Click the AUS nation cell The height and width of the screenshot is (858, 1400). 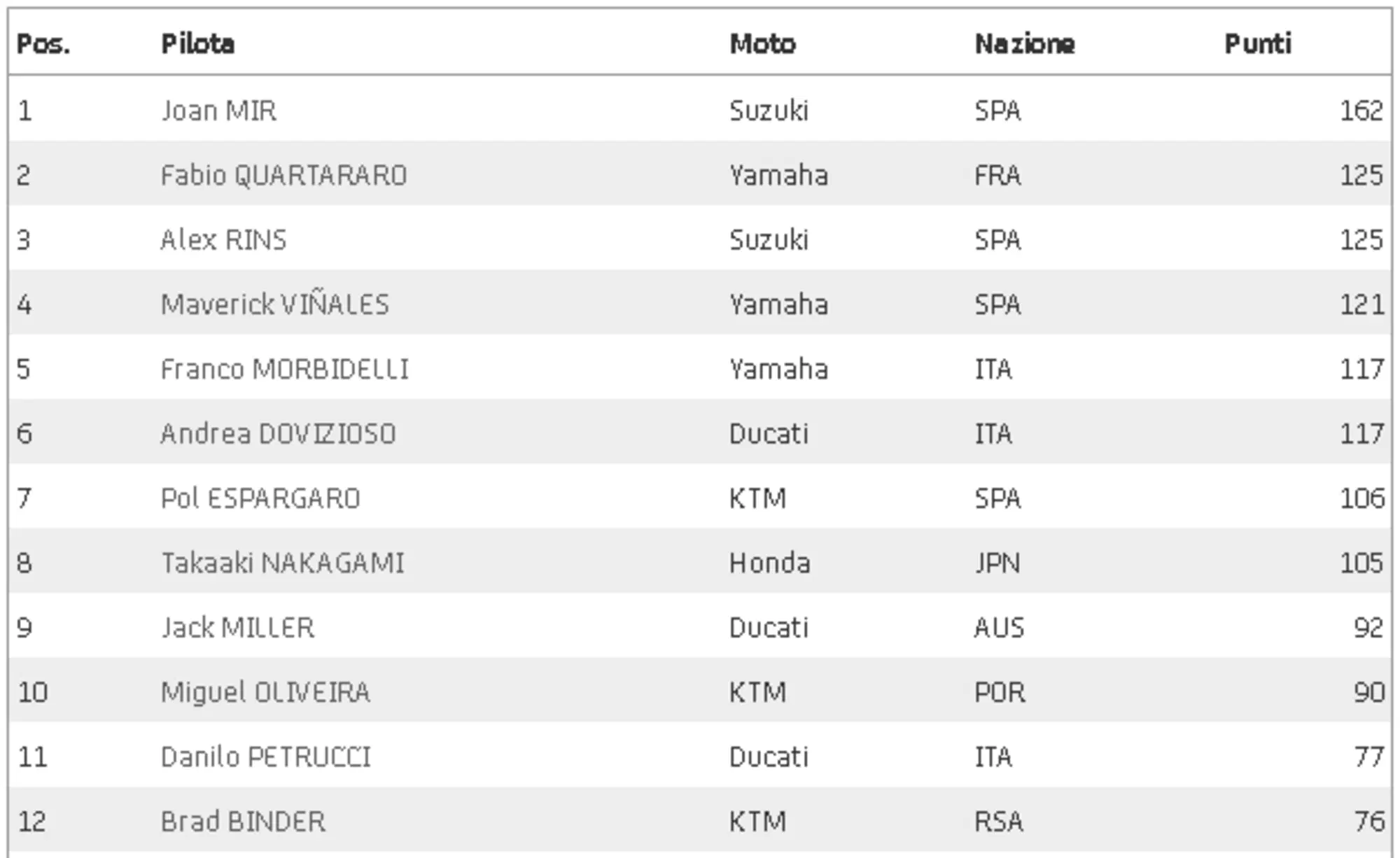pos(999,628)
